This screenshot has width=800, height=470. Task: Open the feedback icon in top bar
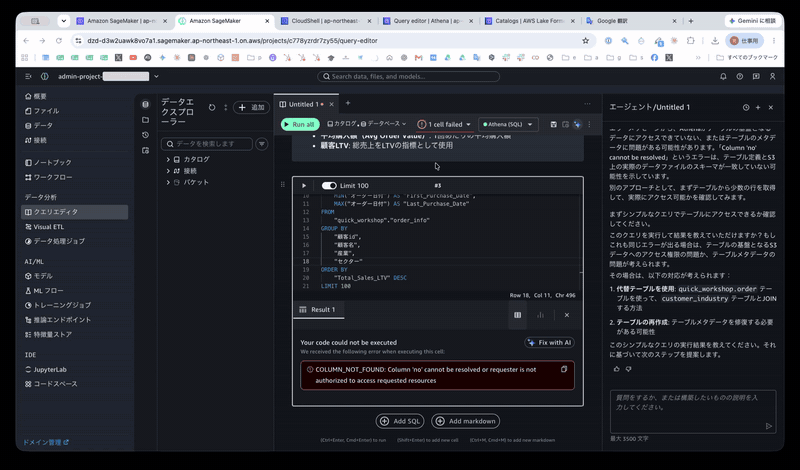click(x=756, y=77)
